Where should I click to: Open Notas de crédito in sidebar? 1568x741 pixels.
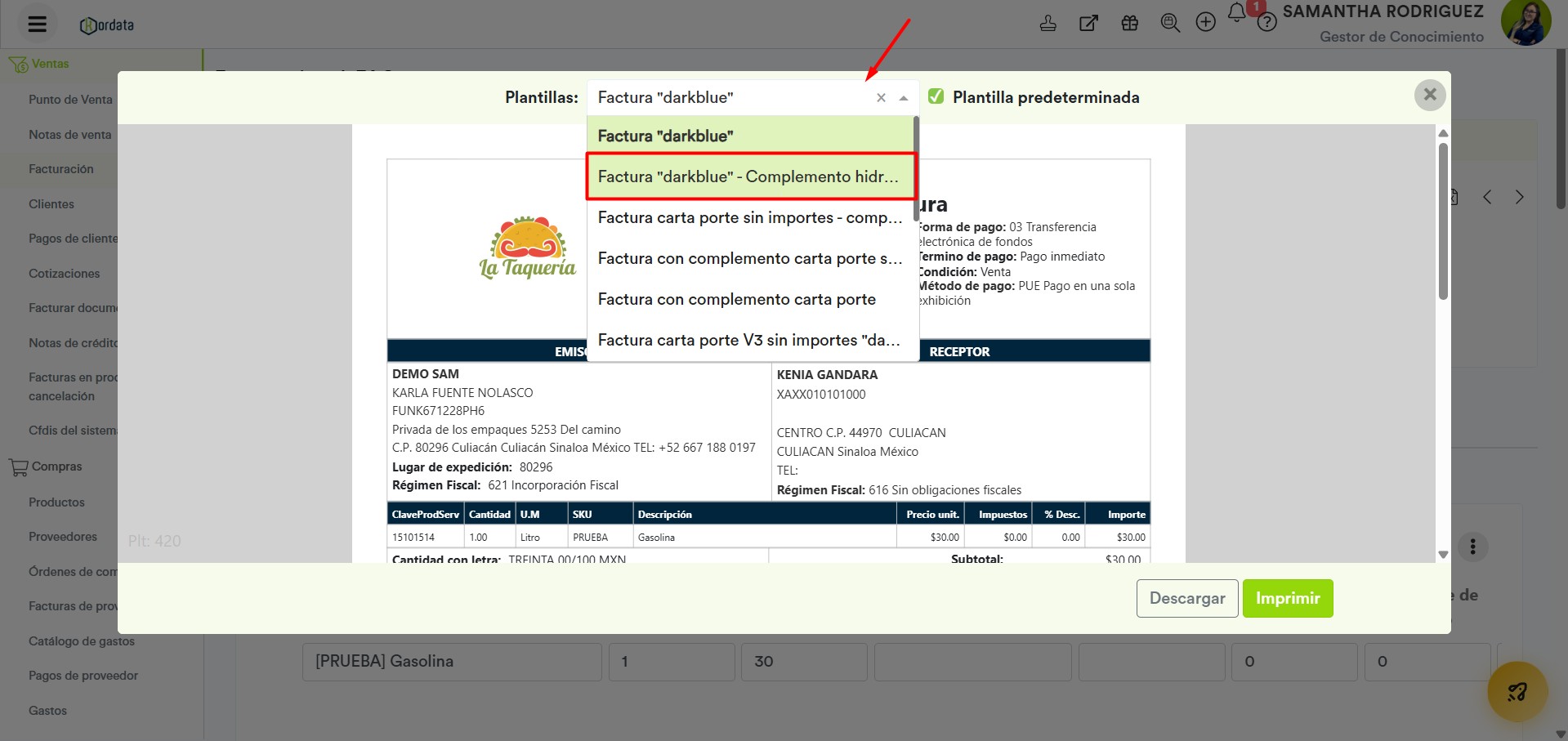click(73, 343)
